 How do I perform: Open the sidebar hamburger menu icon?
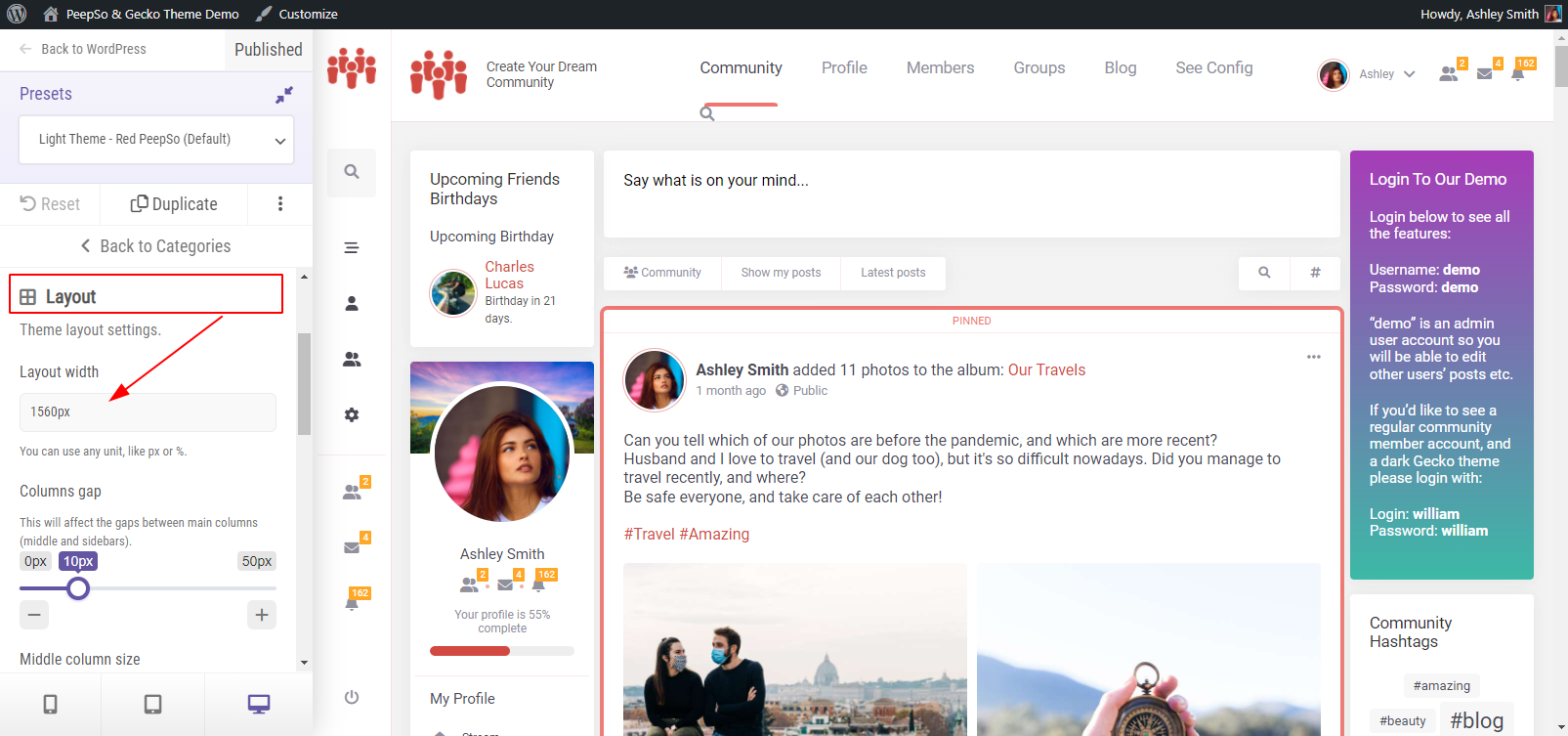[x=352, y=248]
